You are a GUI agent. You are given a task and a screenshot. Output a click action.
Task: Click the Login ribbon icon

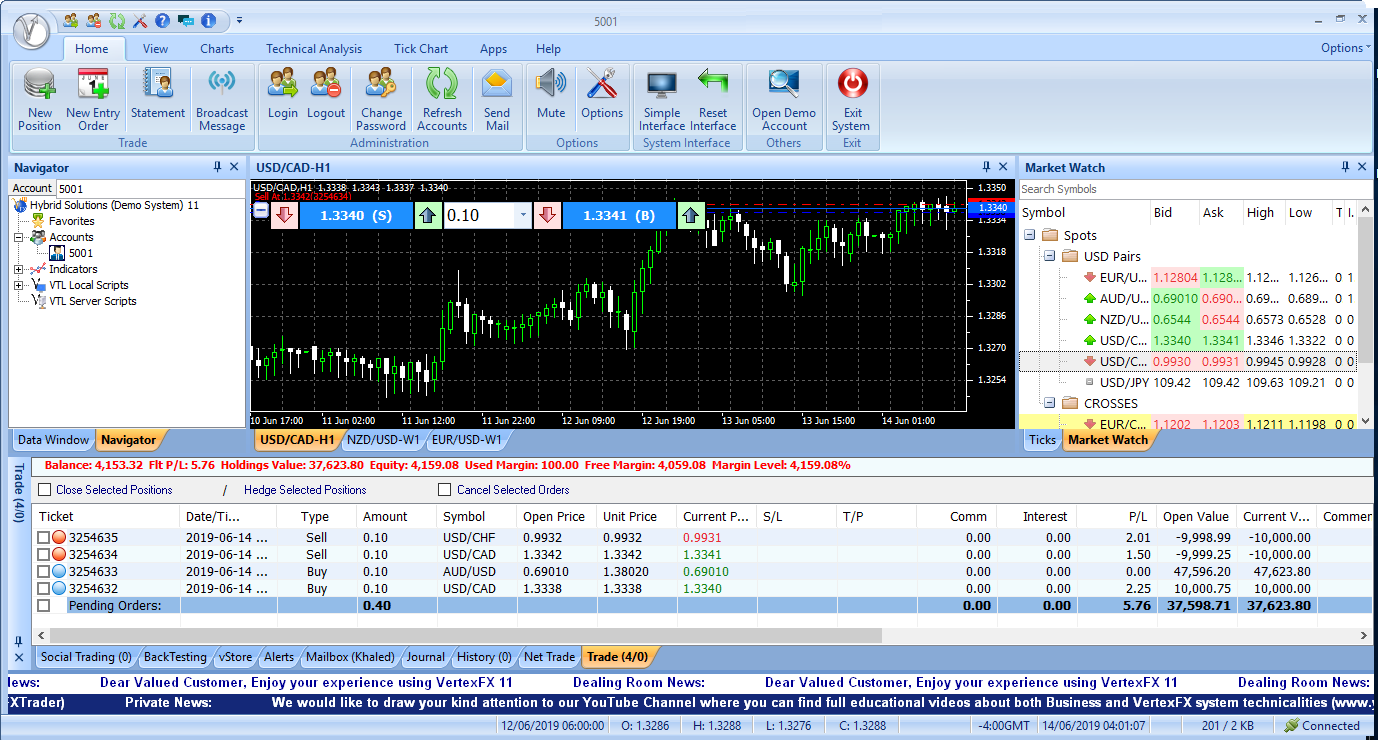tap(283, 95)
